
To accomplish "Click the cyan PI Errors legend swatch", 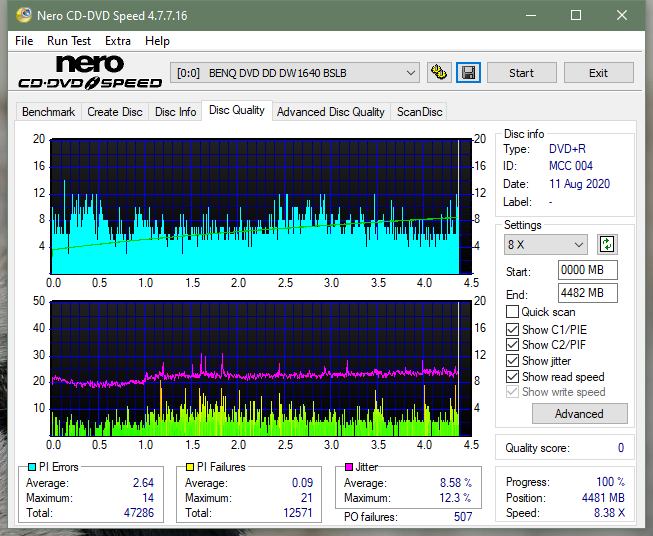I will pyautogui.click(x=32, y=467).
